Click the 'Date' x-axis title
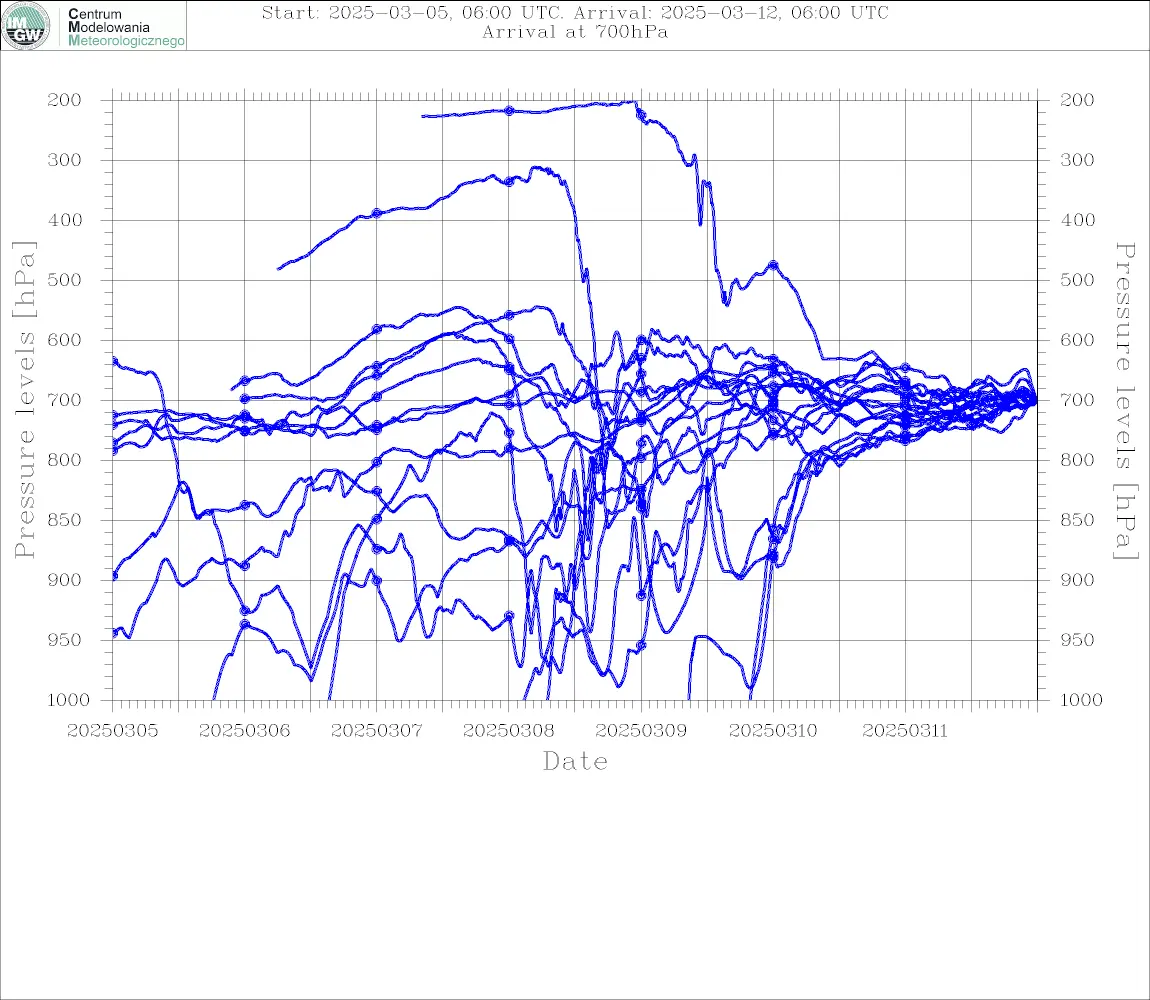This screenshot has height=1000, width=1150. (x=575, y=761)
